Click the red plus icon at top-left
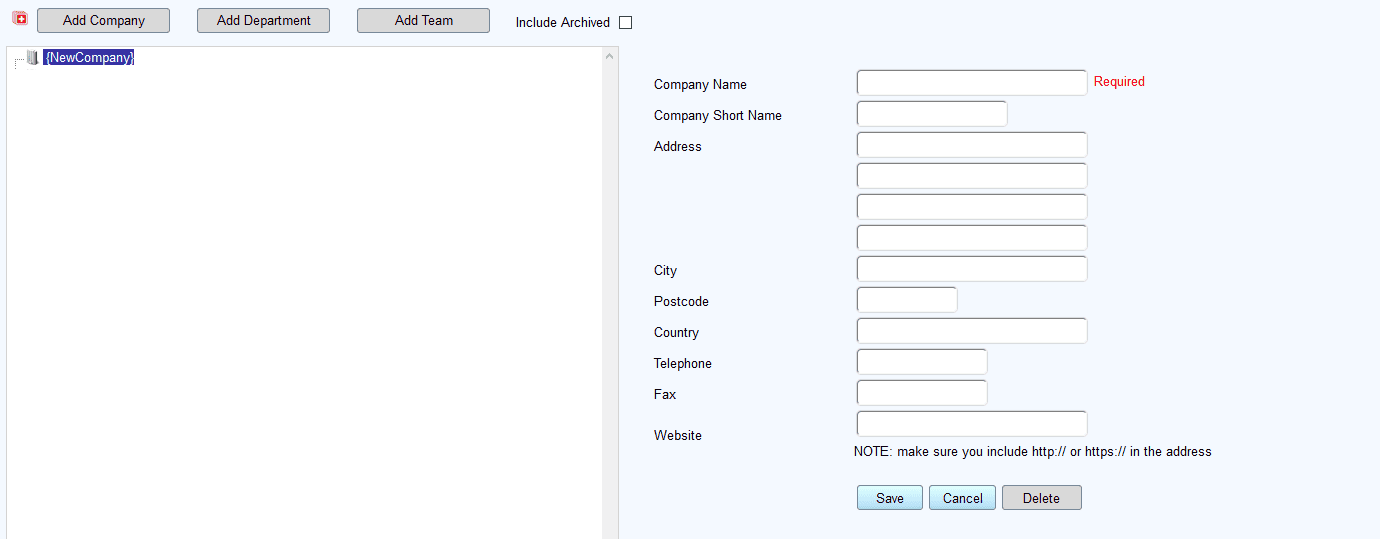This screenshot has width=1380, height=539. 19,18
